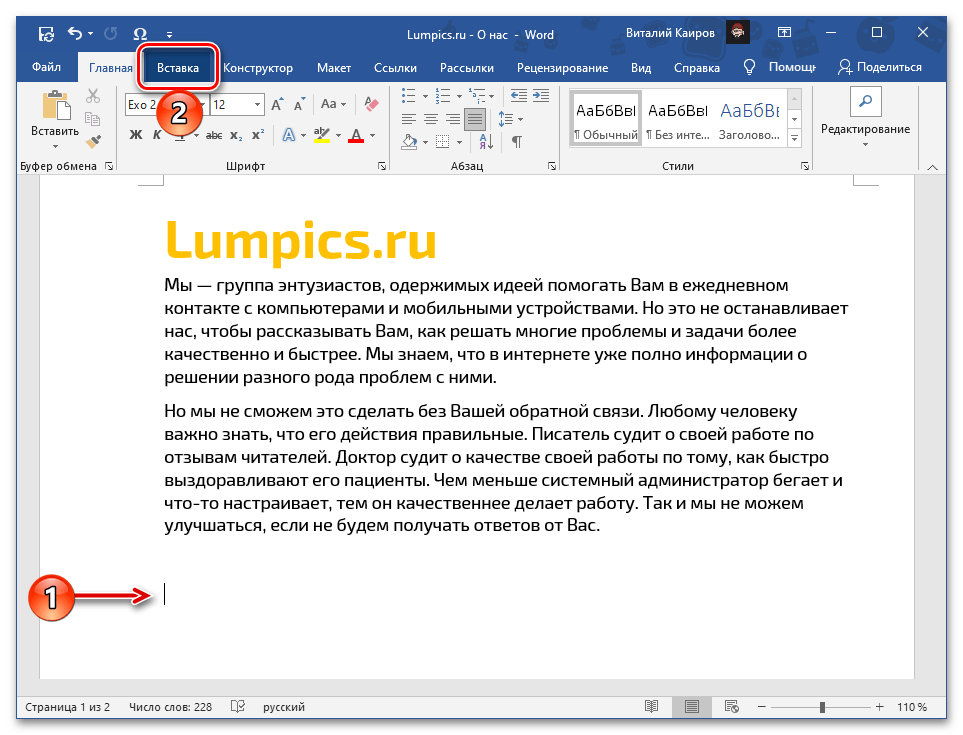Apply italic formatting with the К icon
Viewport: 963px width, 735px height.
[x=157, y=135]
